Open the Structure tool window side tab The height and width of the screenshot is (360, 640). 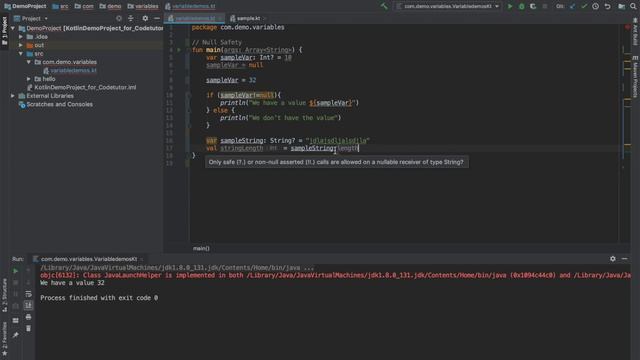tap(4, 296)
